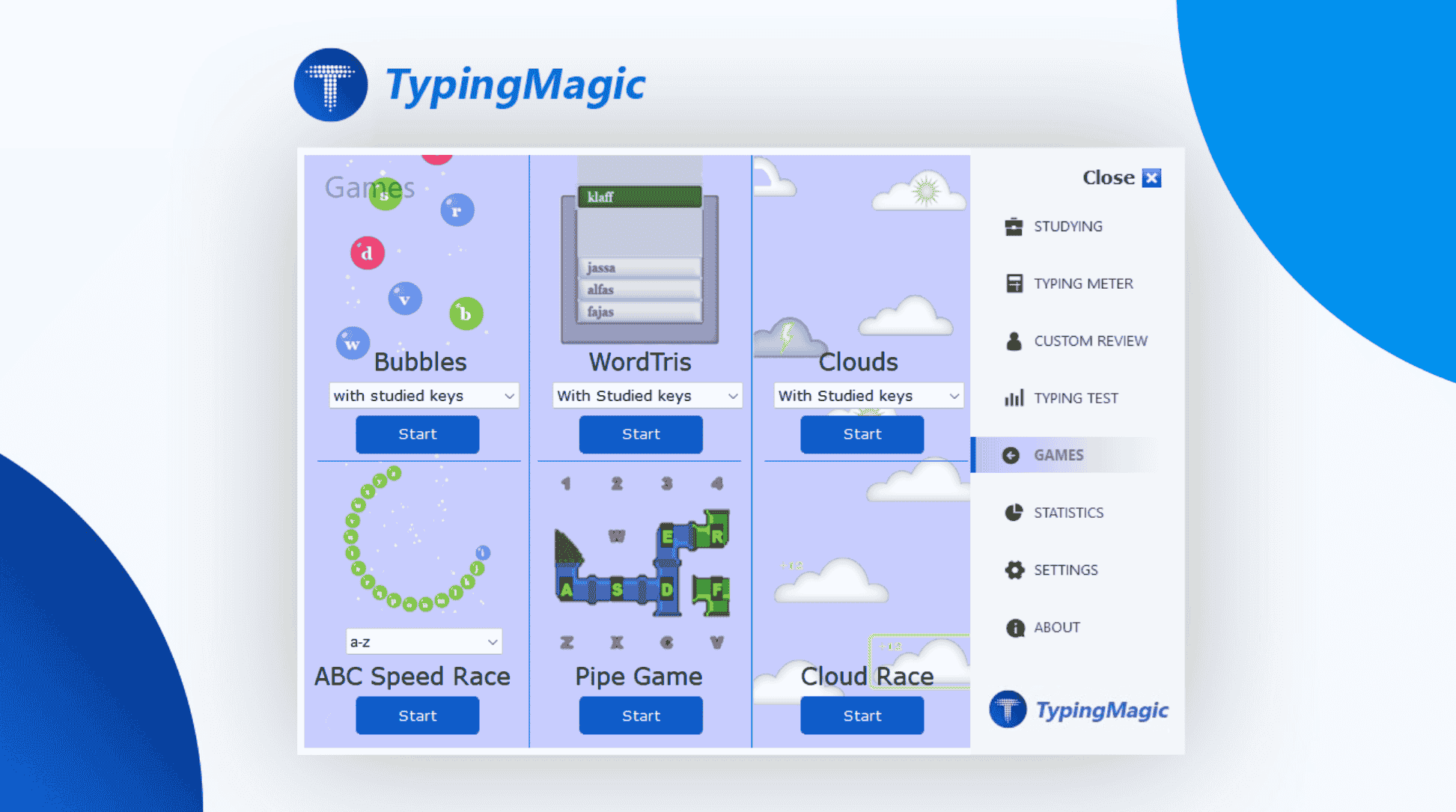
Task: Click the blue Close X icon
Action: click(1150, 177)
